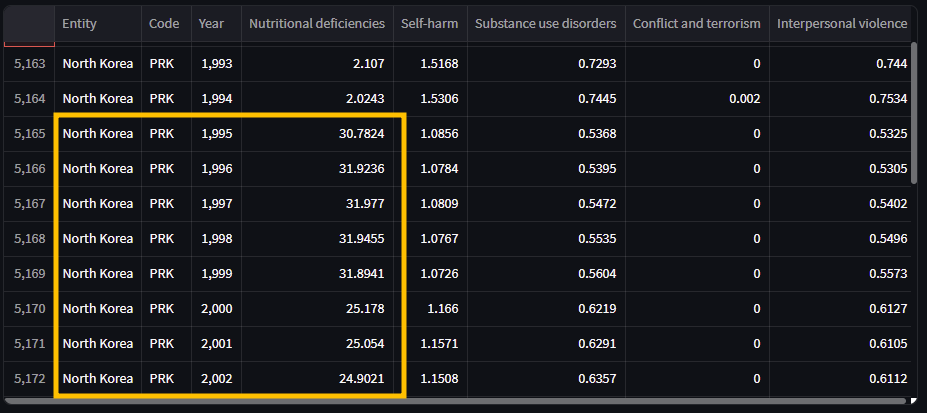Select row index 5,170
The image size is (927, 413).
coord(30,308)
